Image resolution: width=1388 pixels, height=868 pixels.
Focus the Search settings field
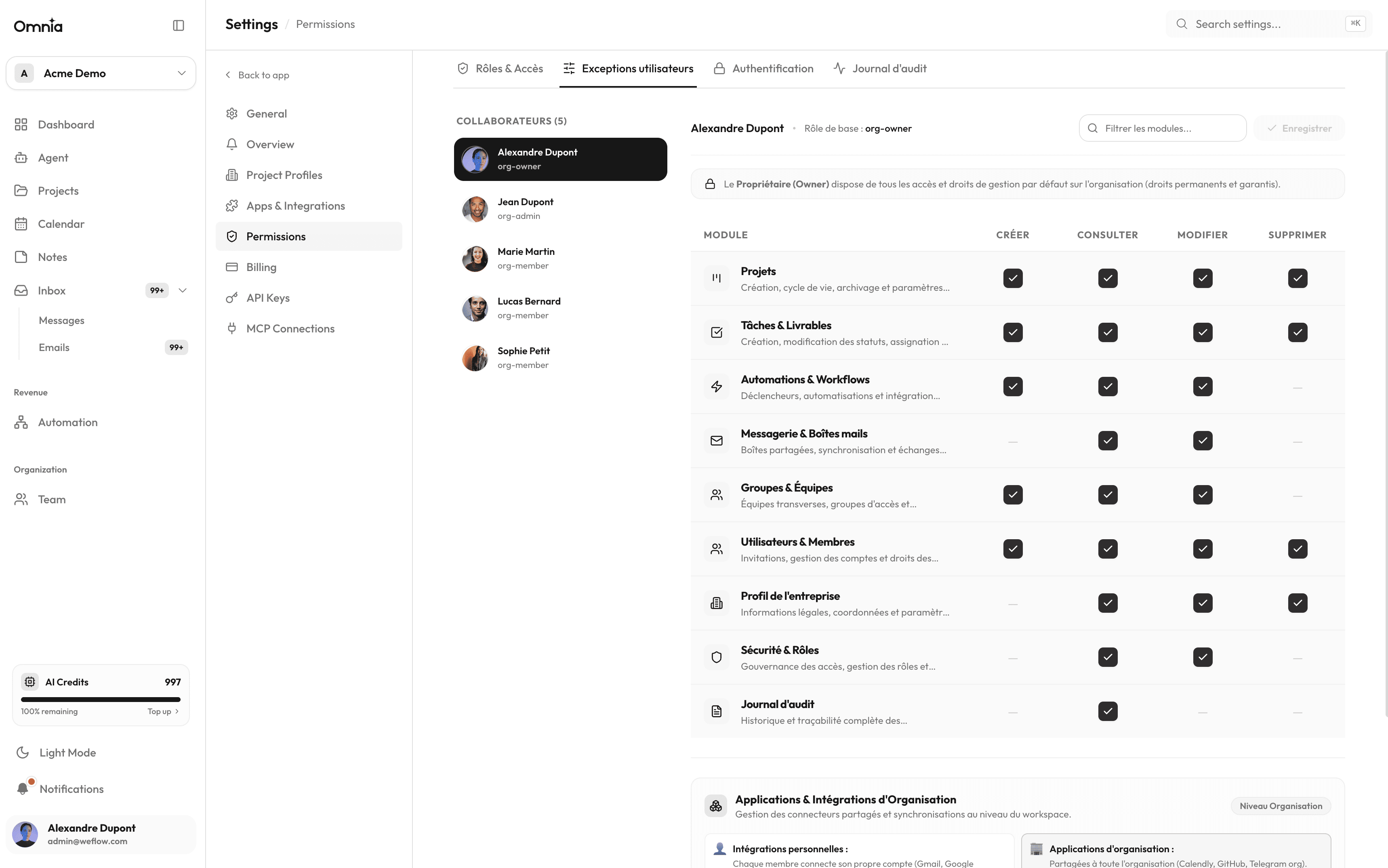1268,24
